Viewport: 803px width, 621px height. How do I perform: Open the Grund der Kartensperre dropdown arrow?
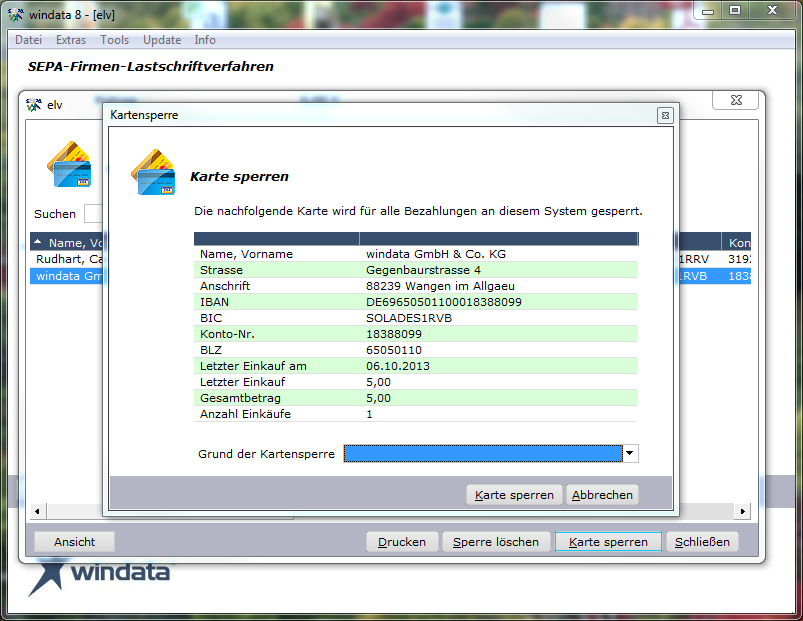(x=630, y=453)
